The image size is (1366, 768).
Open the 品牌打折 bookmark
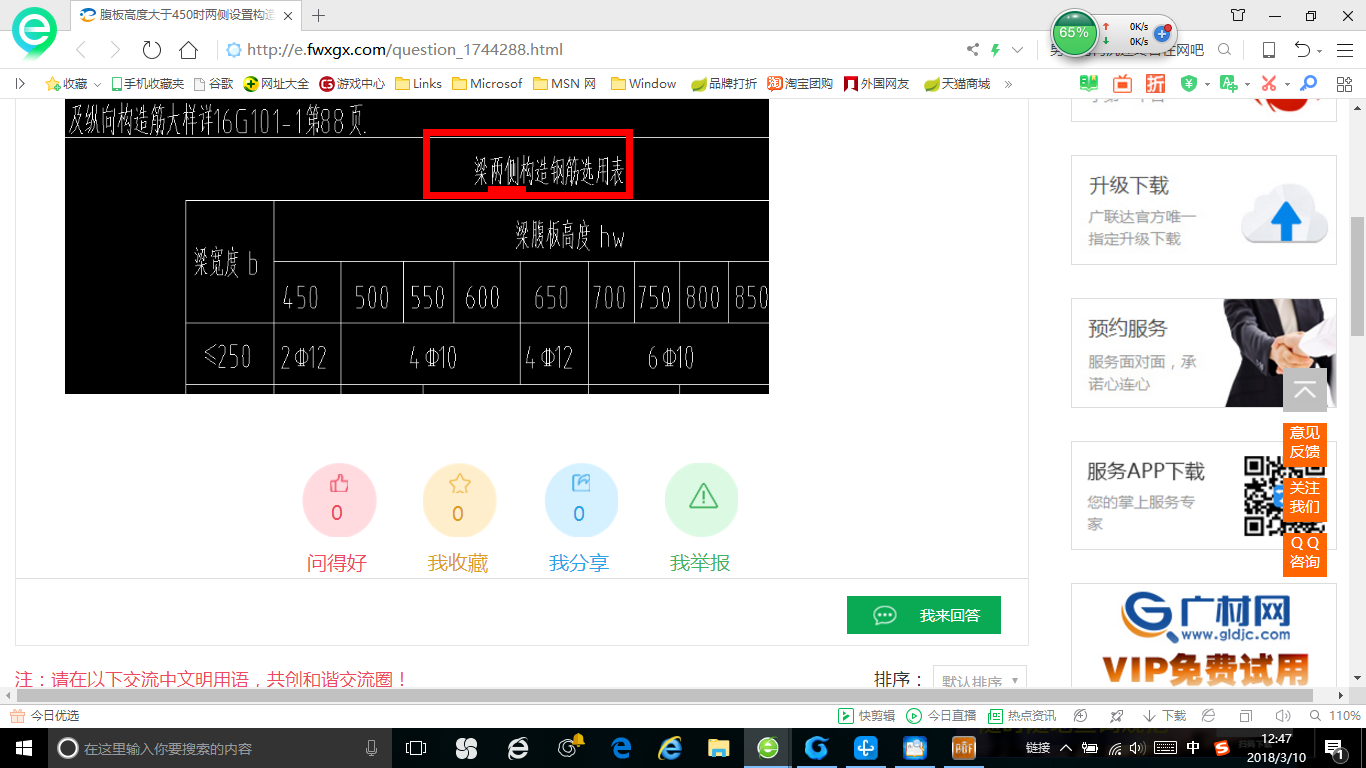[x=724, y=84]
